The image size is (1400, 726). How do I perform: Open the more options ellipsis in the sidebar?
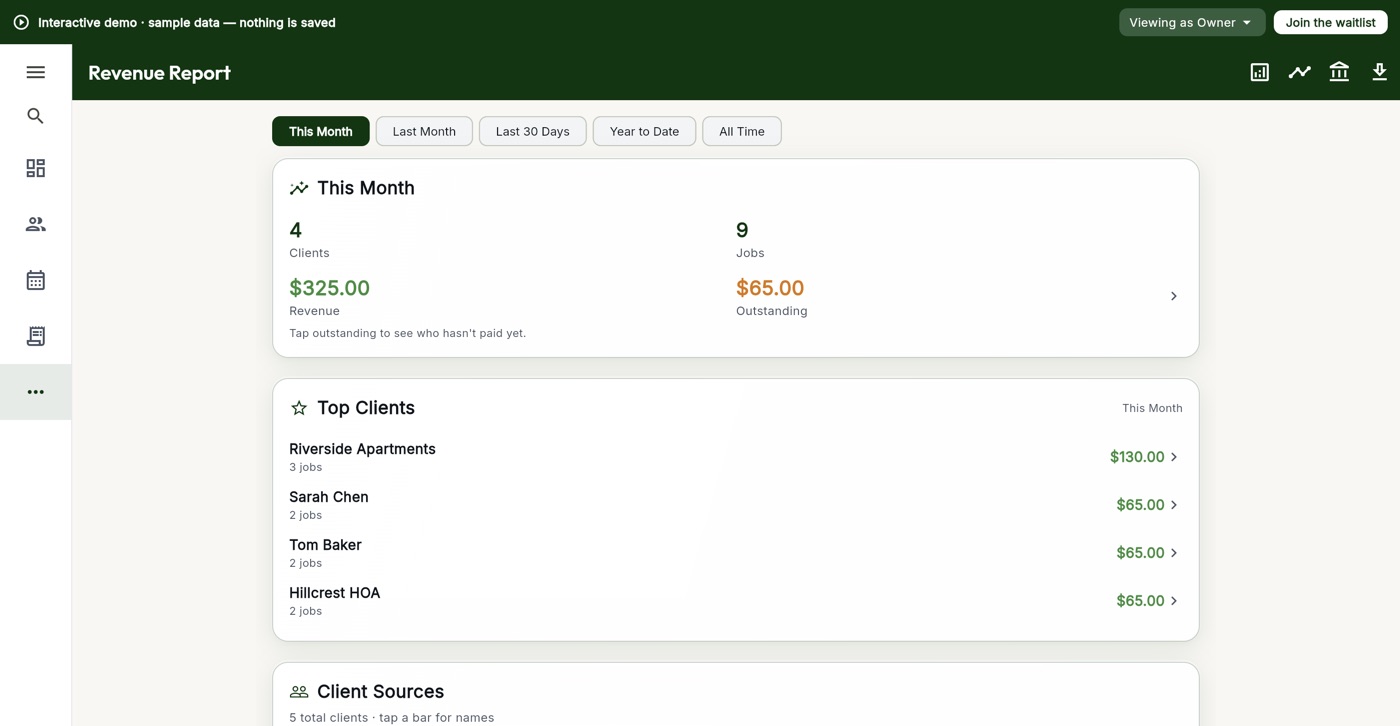(x=35, y=392)
